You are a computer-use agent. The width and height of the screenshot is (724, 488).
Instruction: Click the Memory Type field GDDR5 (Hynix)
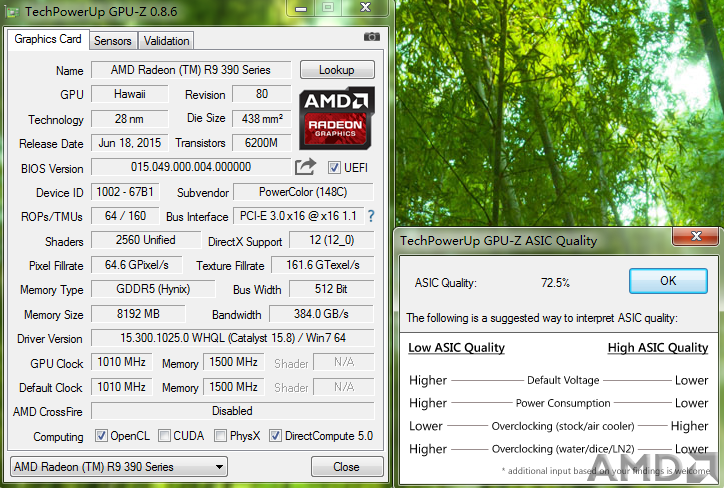pyautogui.click(x=153, y=289)
